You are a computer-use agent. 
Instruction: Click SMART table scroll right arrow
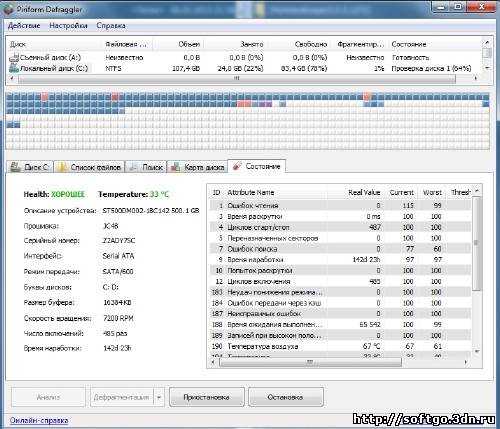[466, 362]
